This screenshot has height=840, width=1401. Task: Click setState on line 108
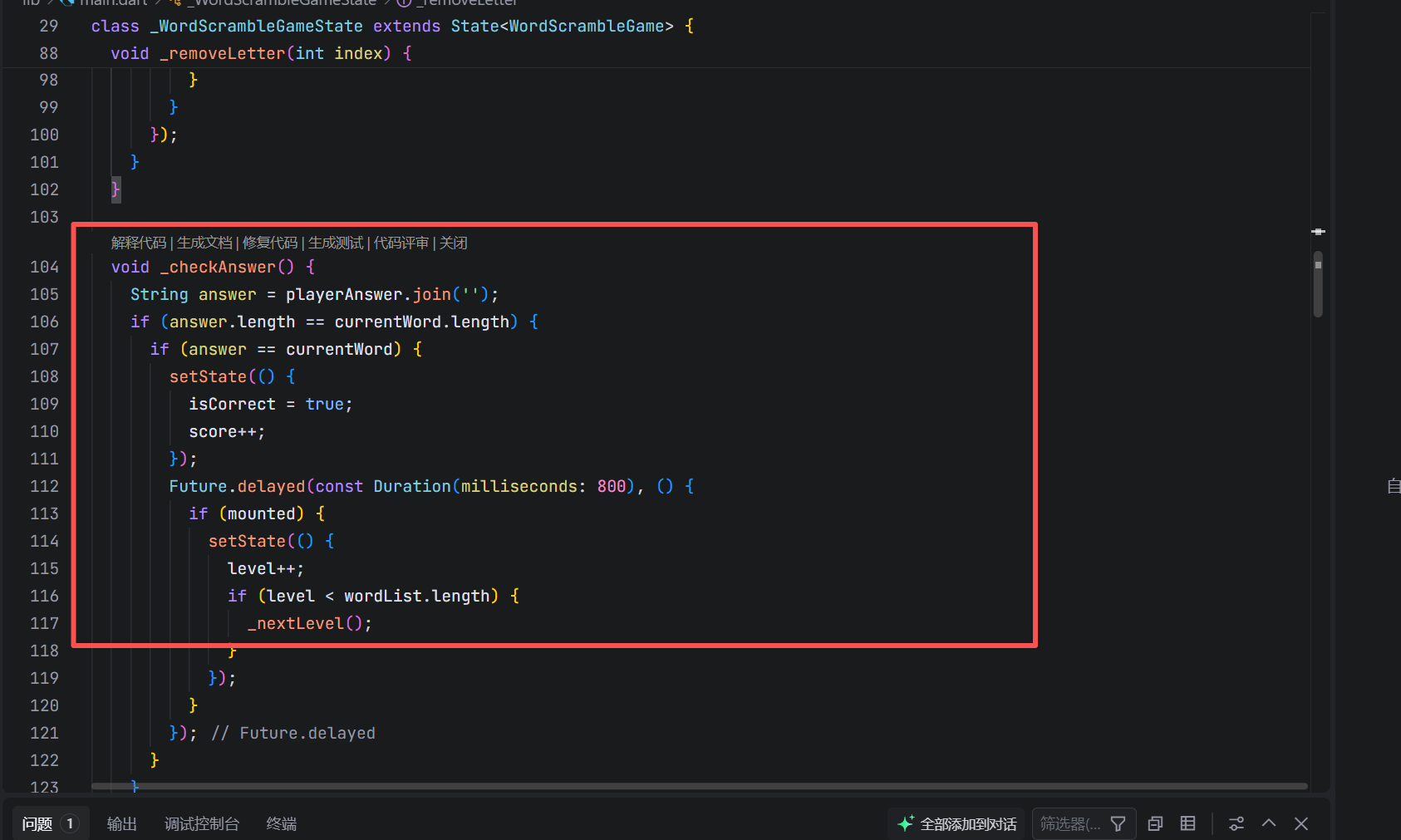[x=208, y=376]
